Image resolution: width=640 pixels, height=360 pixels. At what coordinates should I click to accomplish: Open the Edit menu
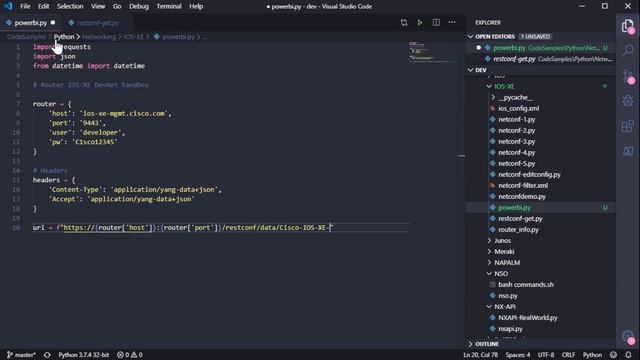[x=43, y=6]
